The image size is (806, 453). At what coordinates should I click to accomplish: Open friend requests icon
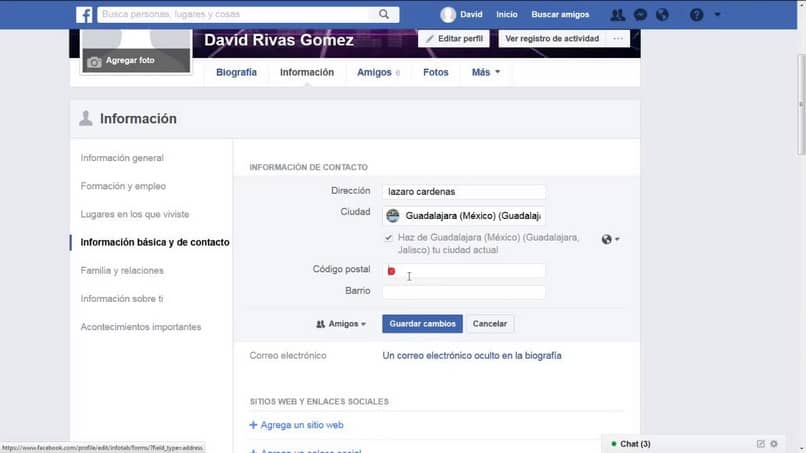click(x=617, y=14)
